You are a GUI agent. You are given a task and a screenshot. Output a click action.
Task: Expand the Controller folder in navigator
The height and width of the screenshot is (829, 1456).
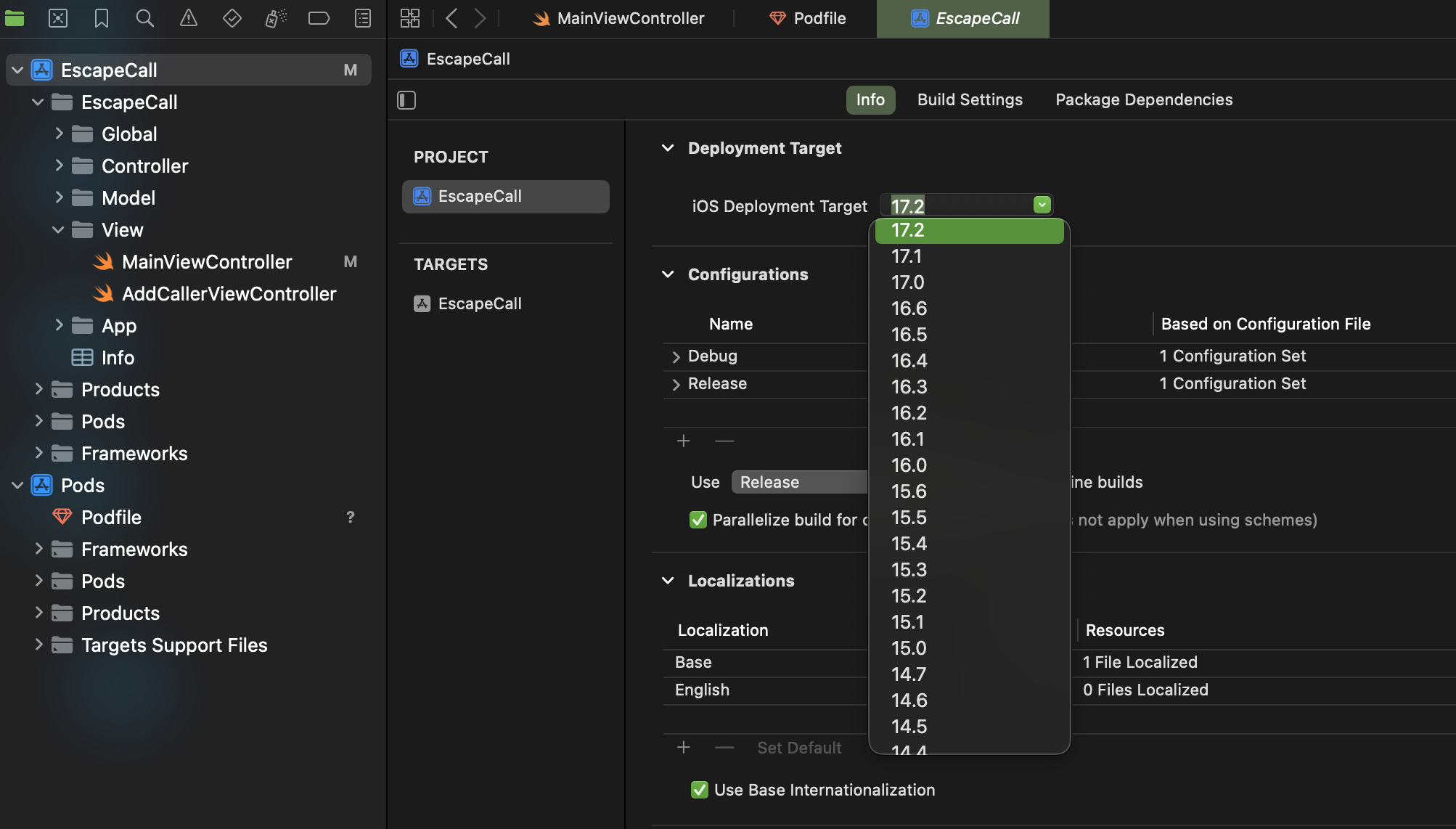pyautogui.click(x=60, y=166)
